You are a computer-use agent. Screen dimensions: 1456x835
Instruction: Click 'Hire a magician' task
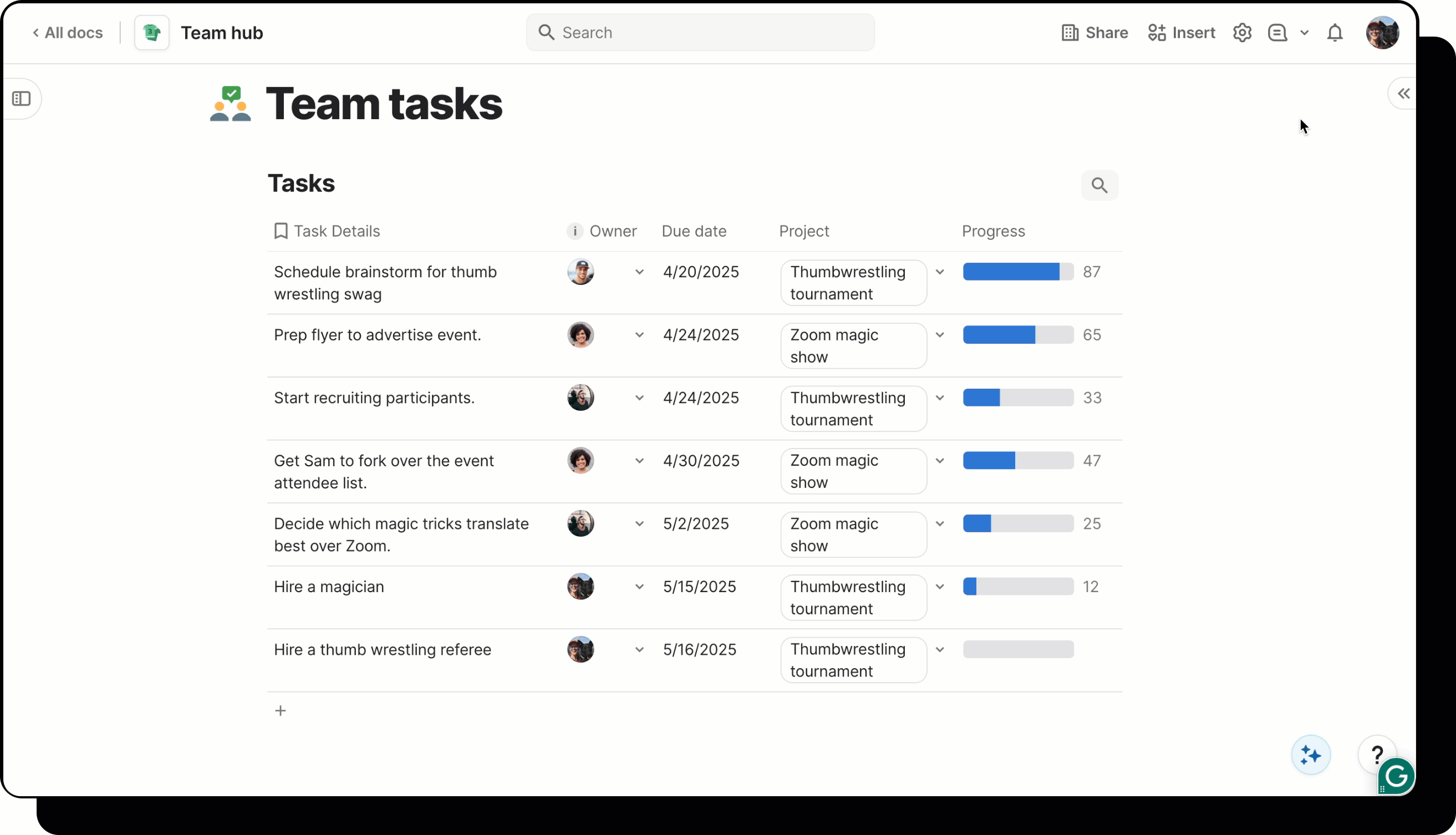pyautogui.click(x=329, y=587)
